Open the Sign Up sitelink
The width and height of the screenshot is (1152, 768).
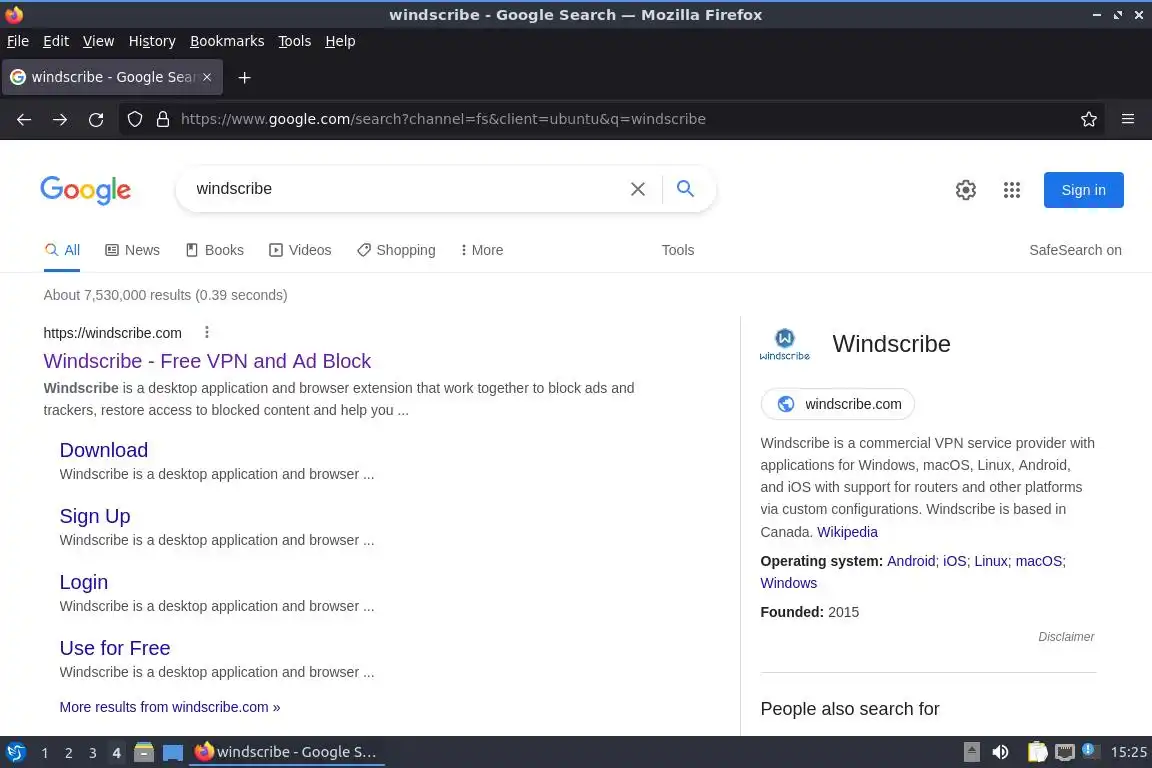pyautogui.click(x=95, y=516)
